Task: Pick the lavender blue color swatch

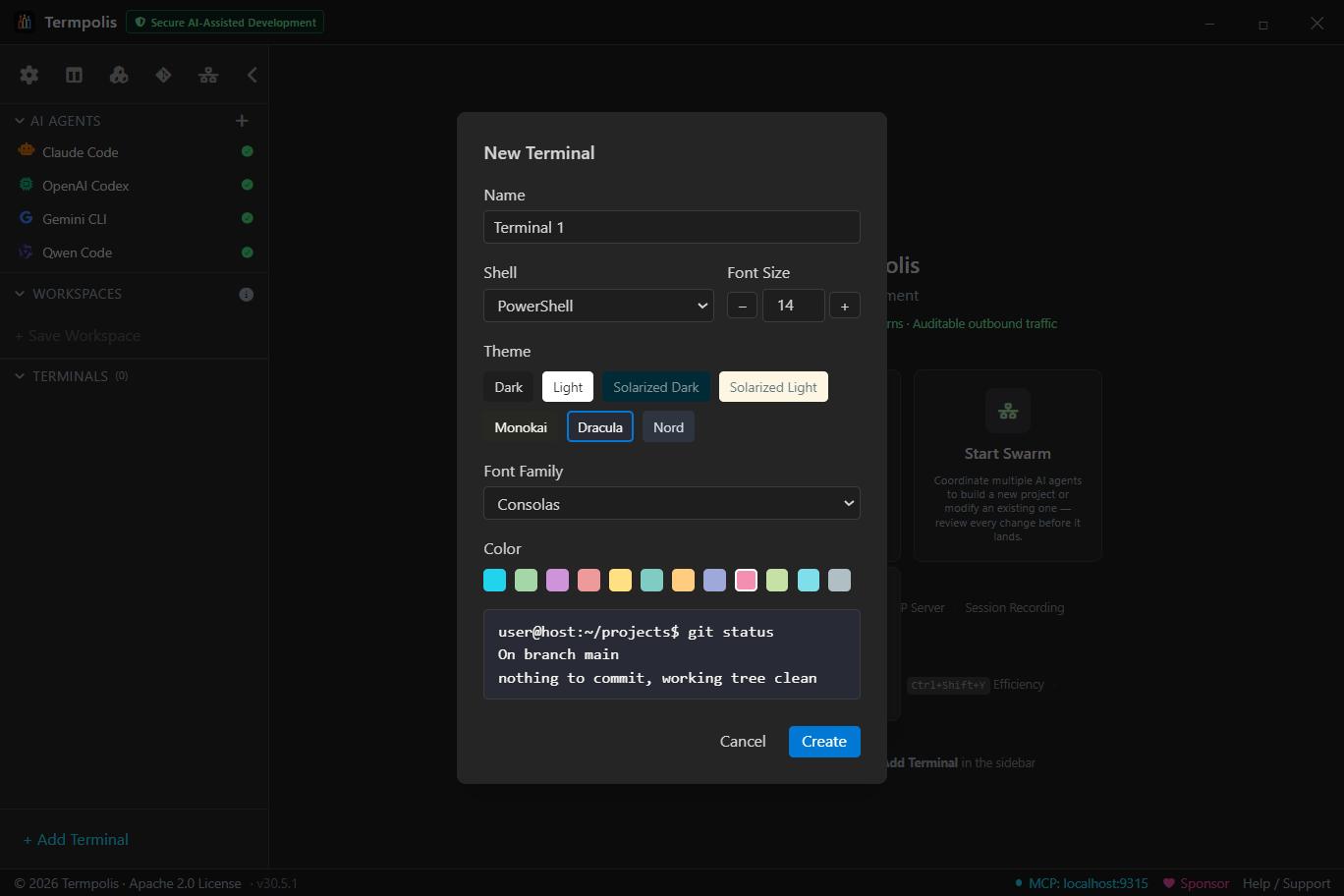Action: coord(715,580)
